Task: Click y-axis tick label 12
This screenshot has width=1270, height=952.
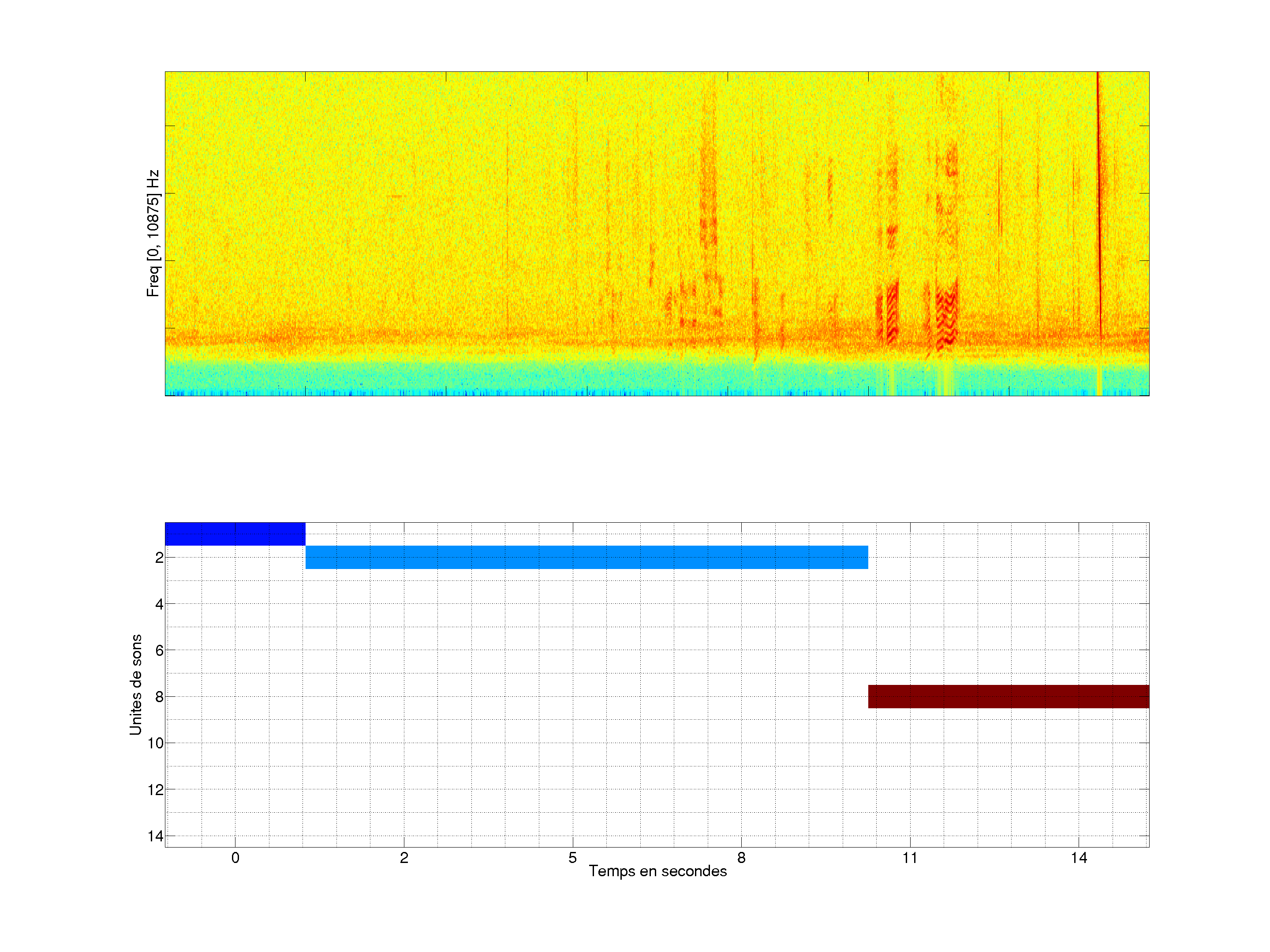Action: pyautogui.click(x=156, y=790)
